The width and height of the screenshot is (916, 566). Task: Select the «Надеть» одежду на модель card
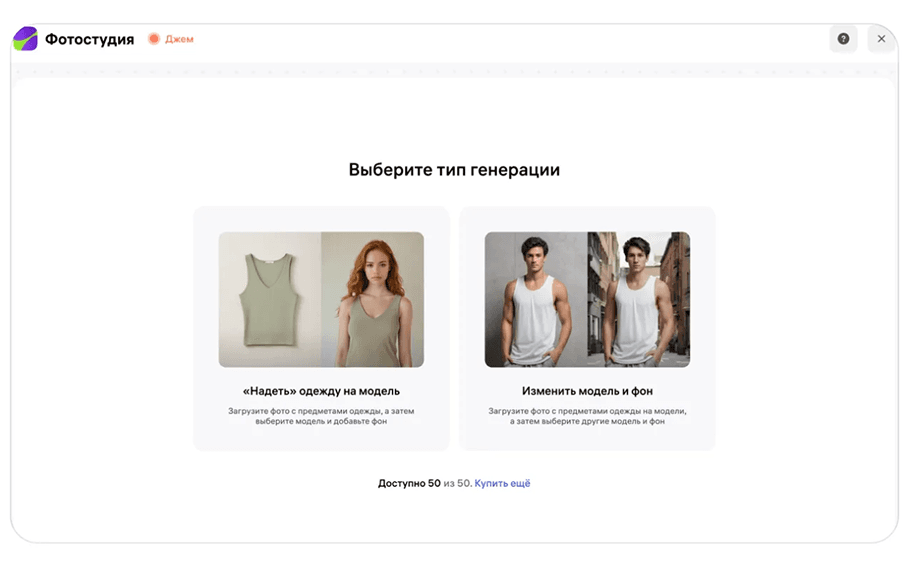(x=321, y=328)
